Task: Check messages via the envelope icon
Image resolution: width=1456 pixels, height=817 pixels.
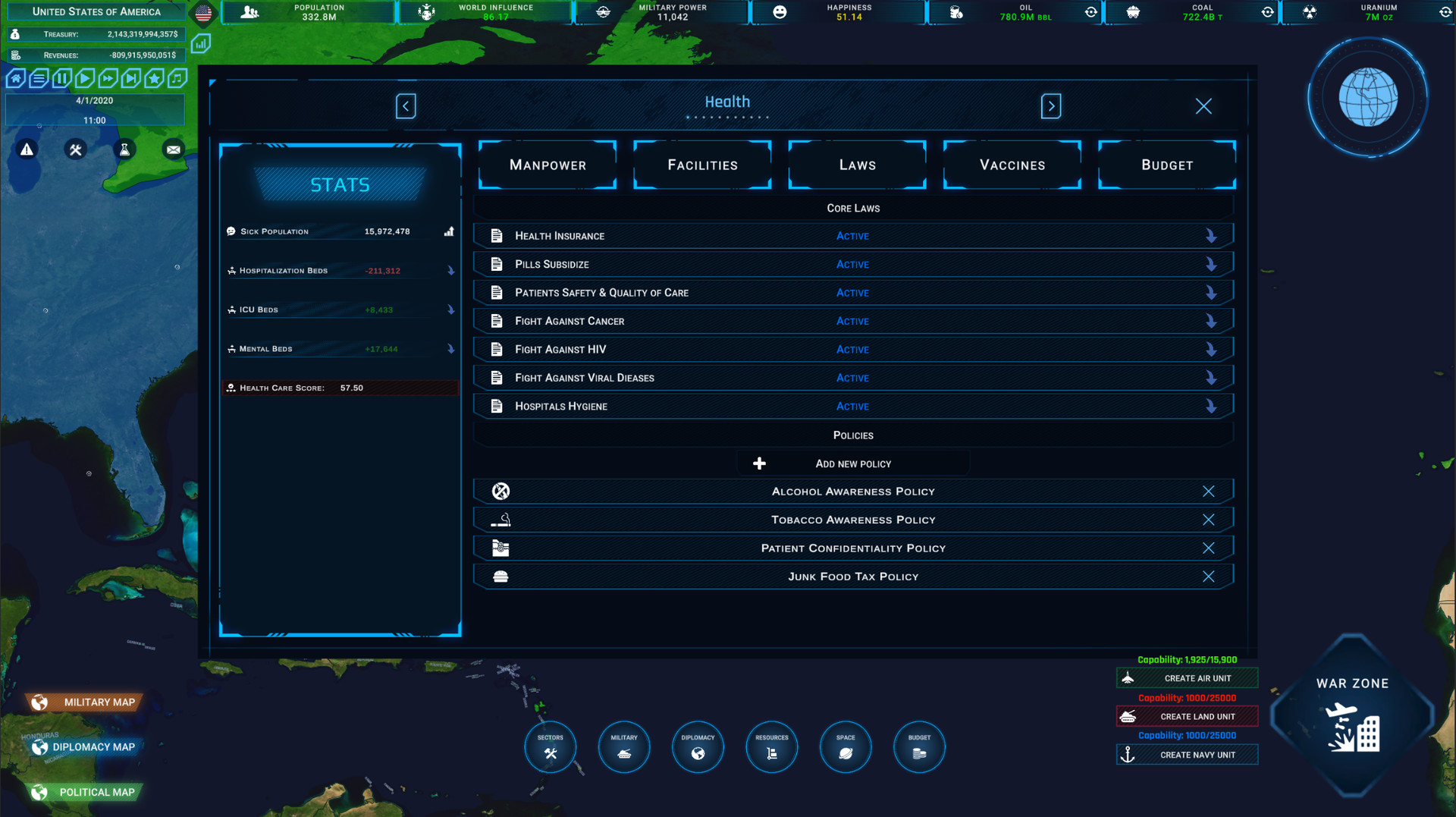Action: (173, 149)
